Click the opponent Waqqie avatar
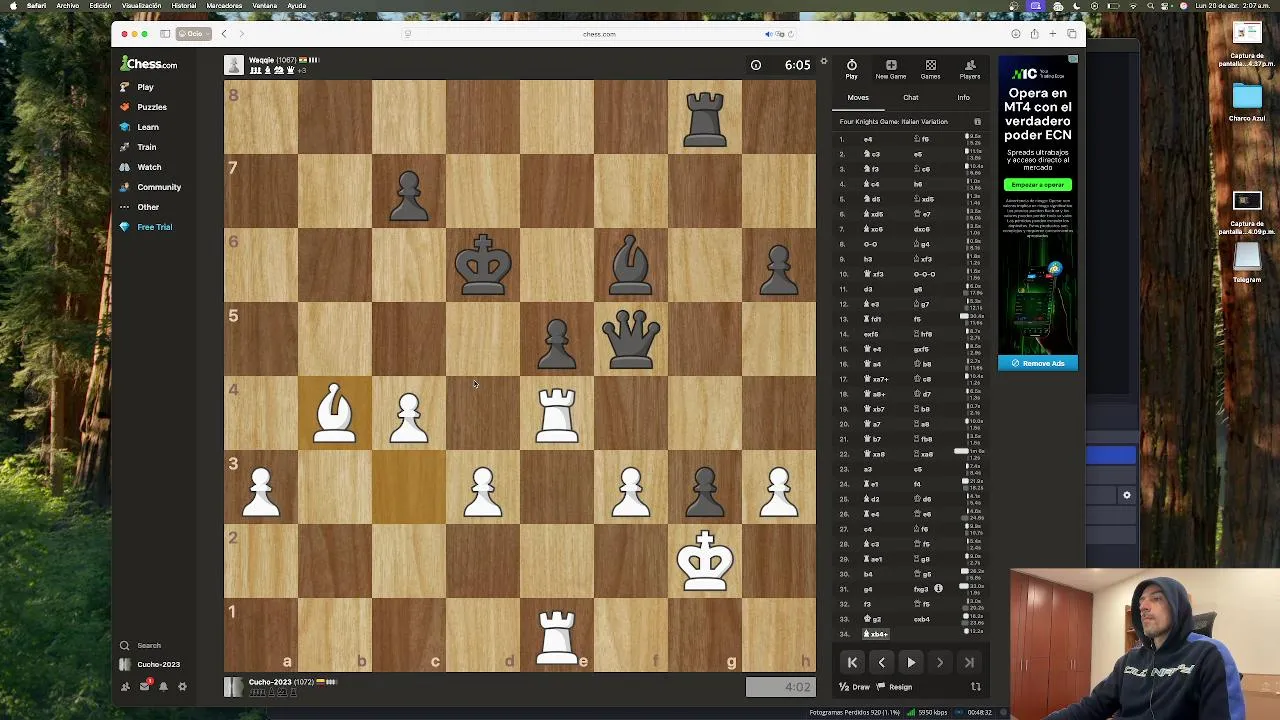This screenshot has width=1280, height=720. click(x=234, y=66)
